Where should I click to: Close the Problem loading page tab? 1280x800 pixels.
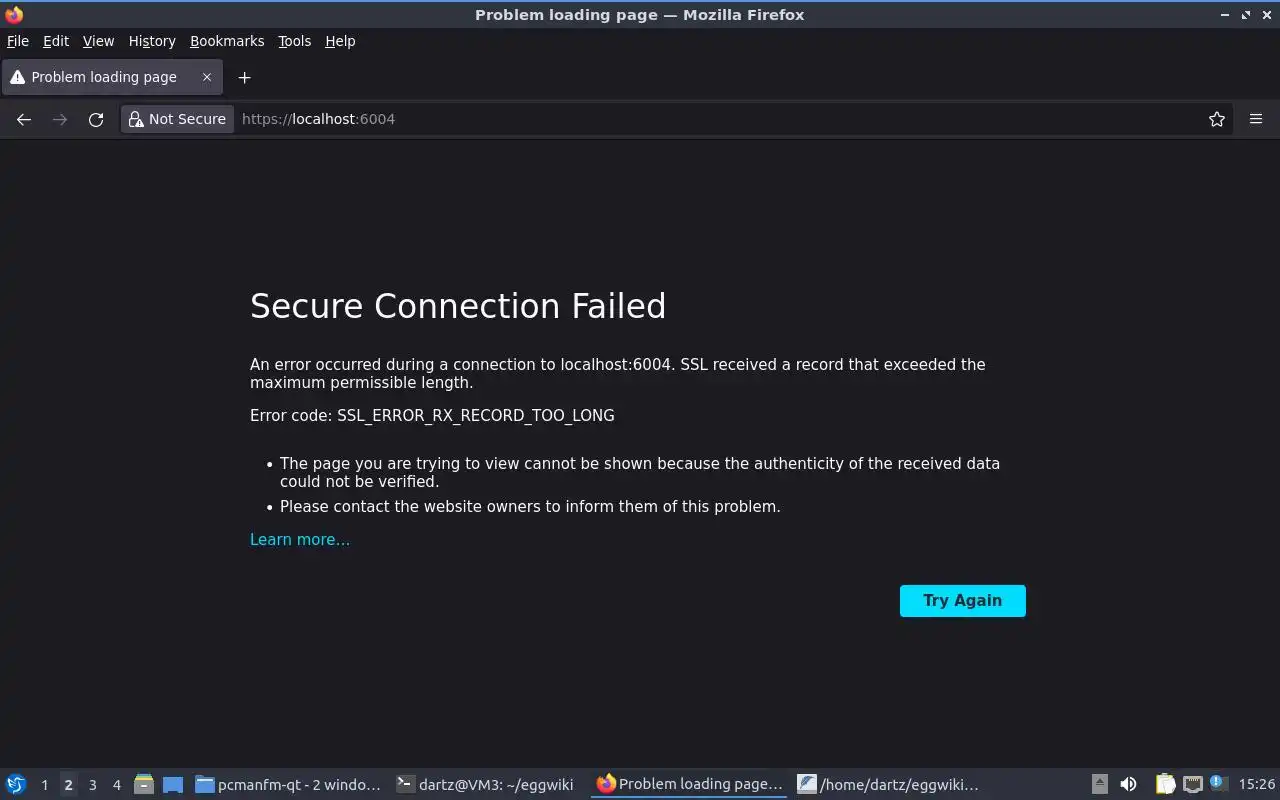click(207, 77)
